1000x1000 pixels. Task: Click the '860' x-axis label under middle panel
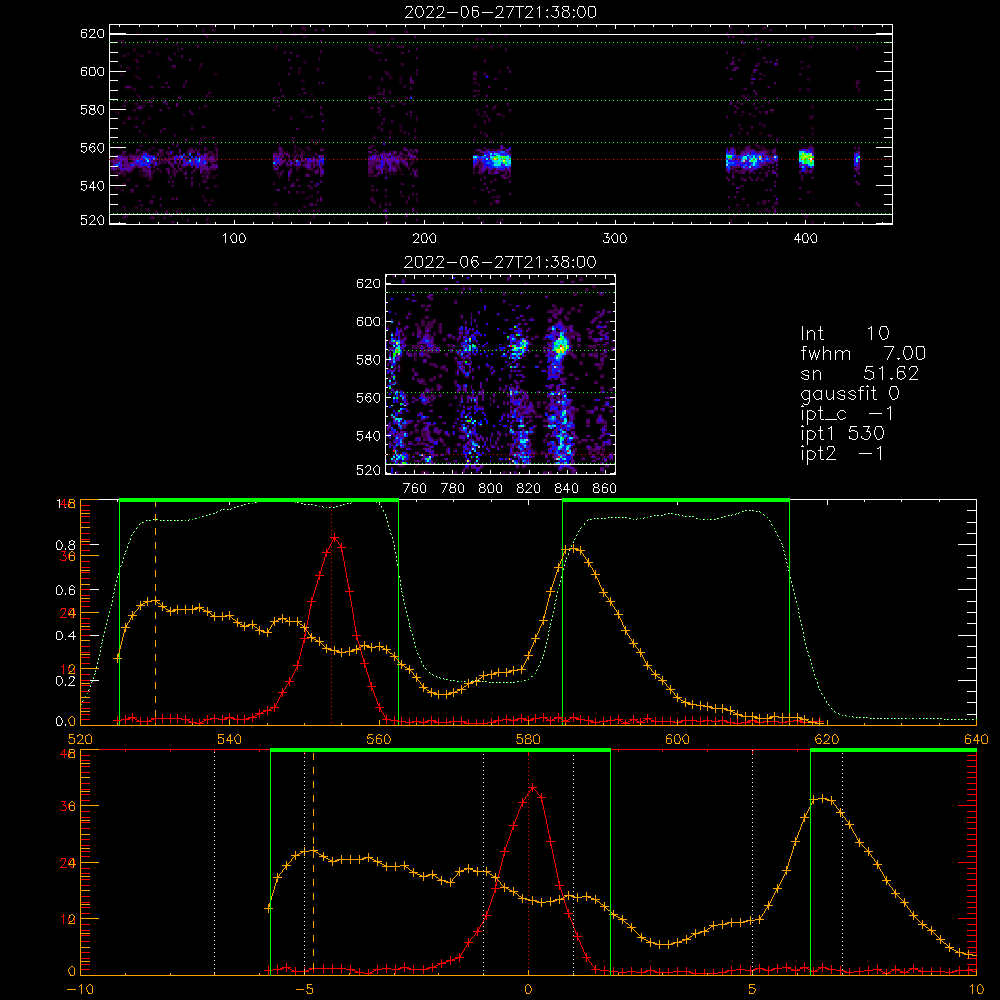coord(605,489)
